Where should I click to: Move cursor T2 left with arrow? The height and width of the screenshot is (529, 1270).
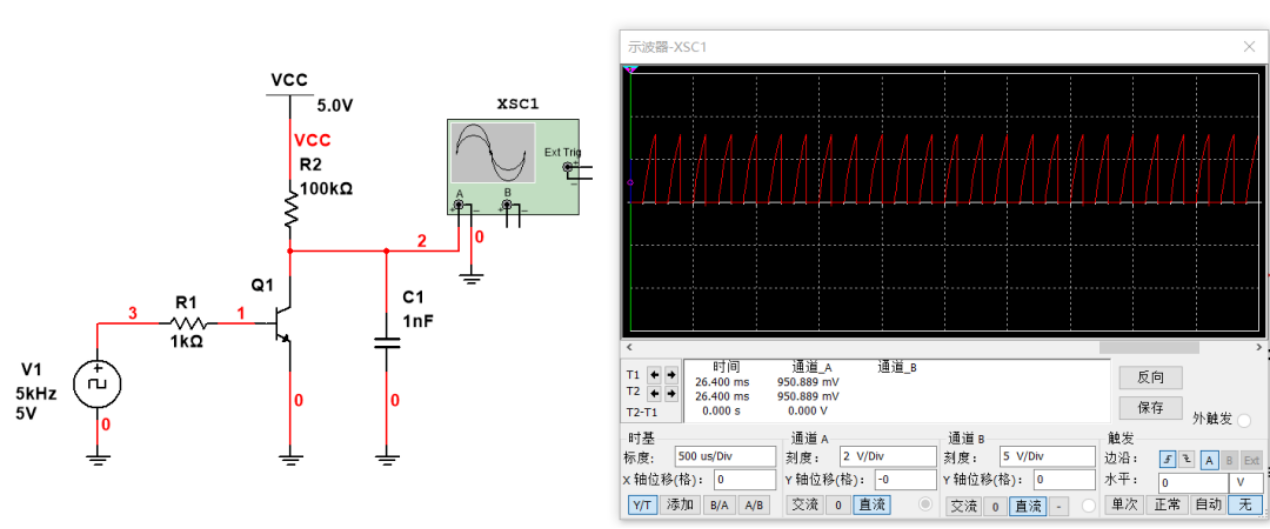(x=655, y=394)
